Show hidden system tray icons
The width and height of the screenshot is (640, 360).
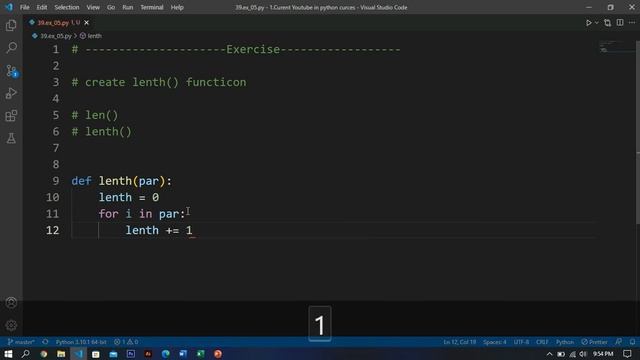pos(549,354)
